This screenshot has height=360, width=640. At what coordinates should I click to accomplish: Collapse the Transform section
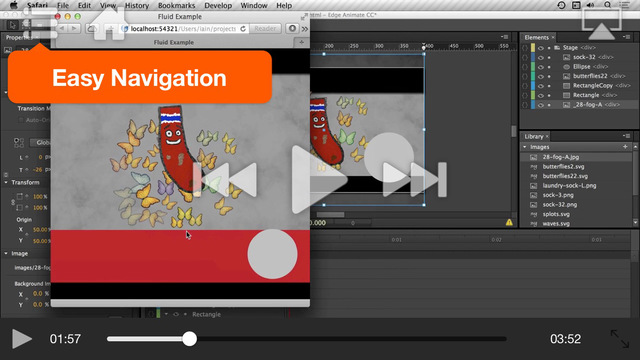[x=6, y=182]
